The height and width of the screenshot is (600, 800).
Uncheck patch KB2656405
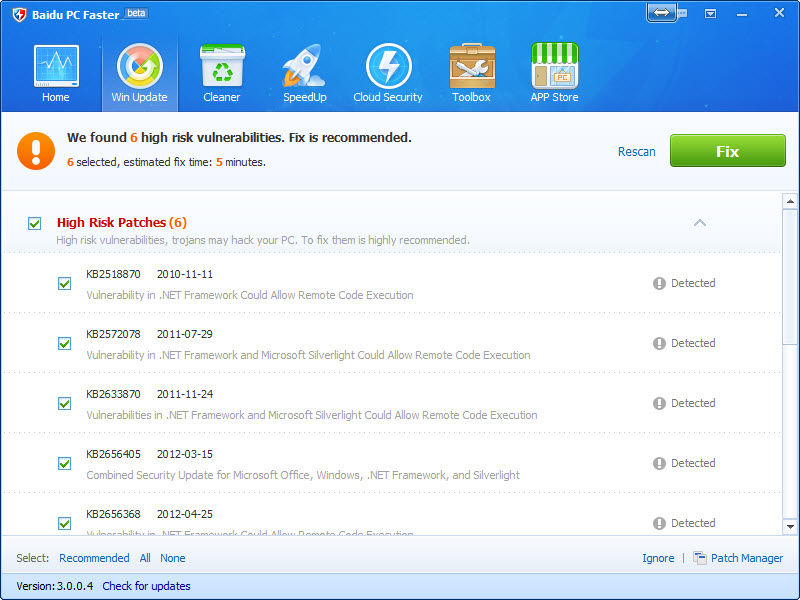(x=64, y=464)
